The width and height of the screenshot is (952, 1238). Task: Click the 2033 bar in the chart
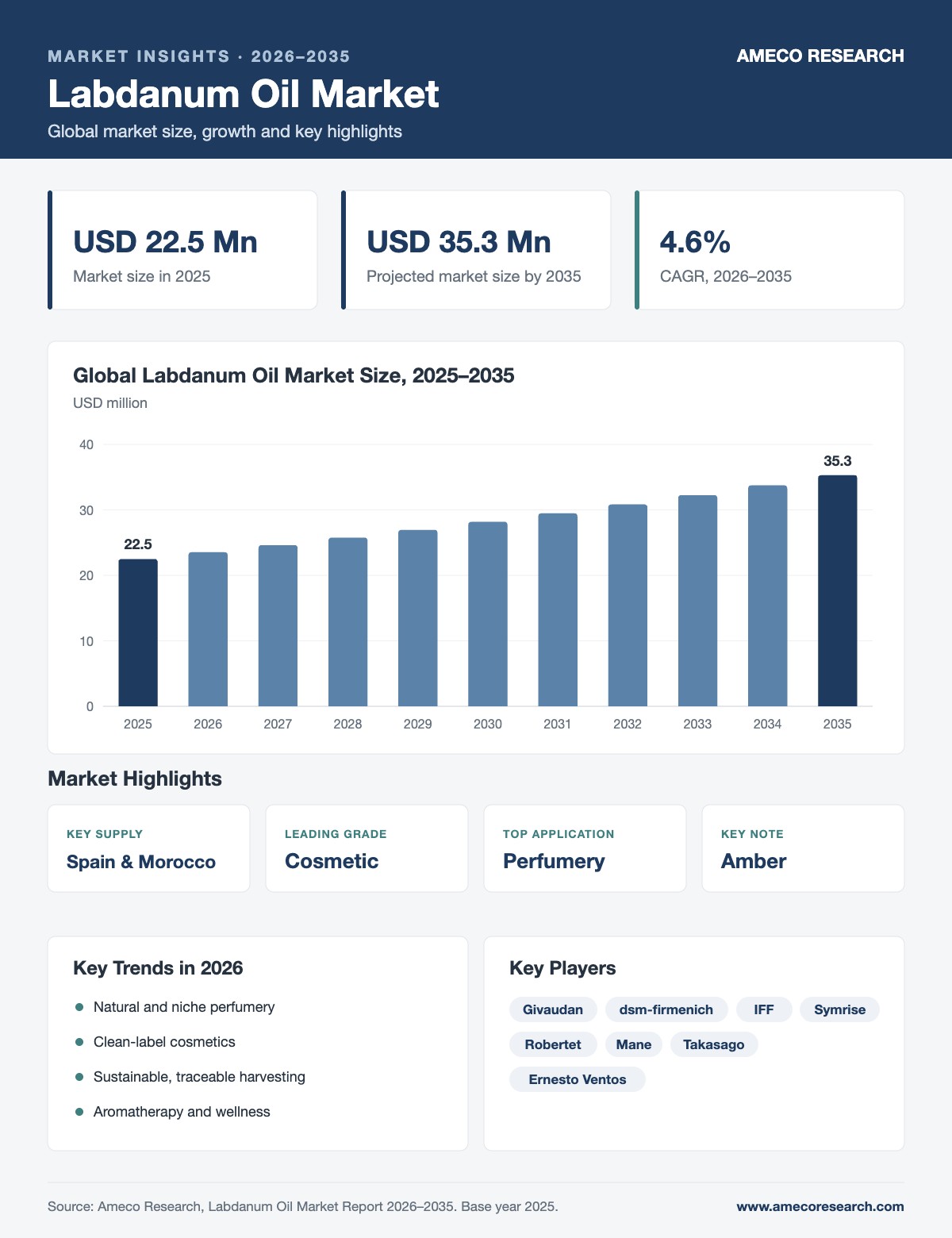[697, 601]
